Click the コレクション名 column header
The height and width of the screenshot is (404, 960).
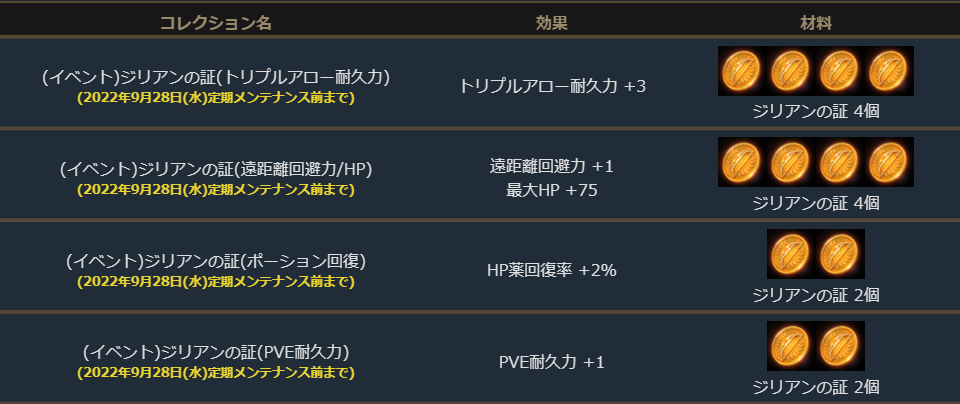[215, 21]
